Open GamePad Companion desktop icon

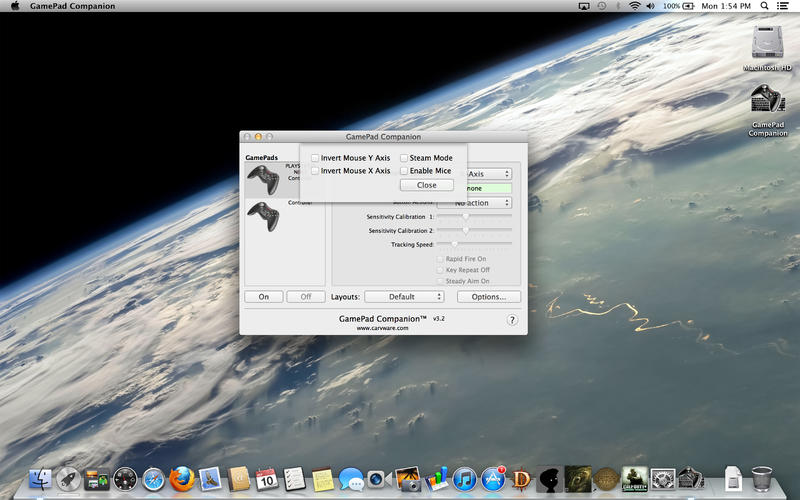click(768, 101)
